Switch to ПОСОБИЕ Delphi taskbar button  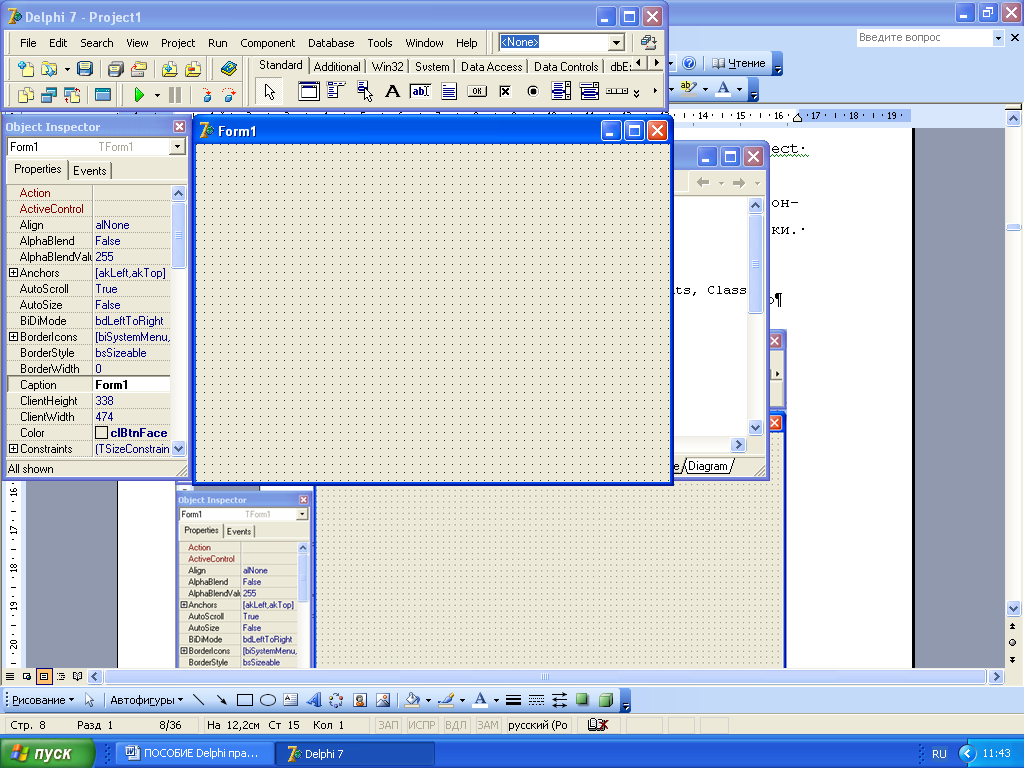(x=193, y=754)
